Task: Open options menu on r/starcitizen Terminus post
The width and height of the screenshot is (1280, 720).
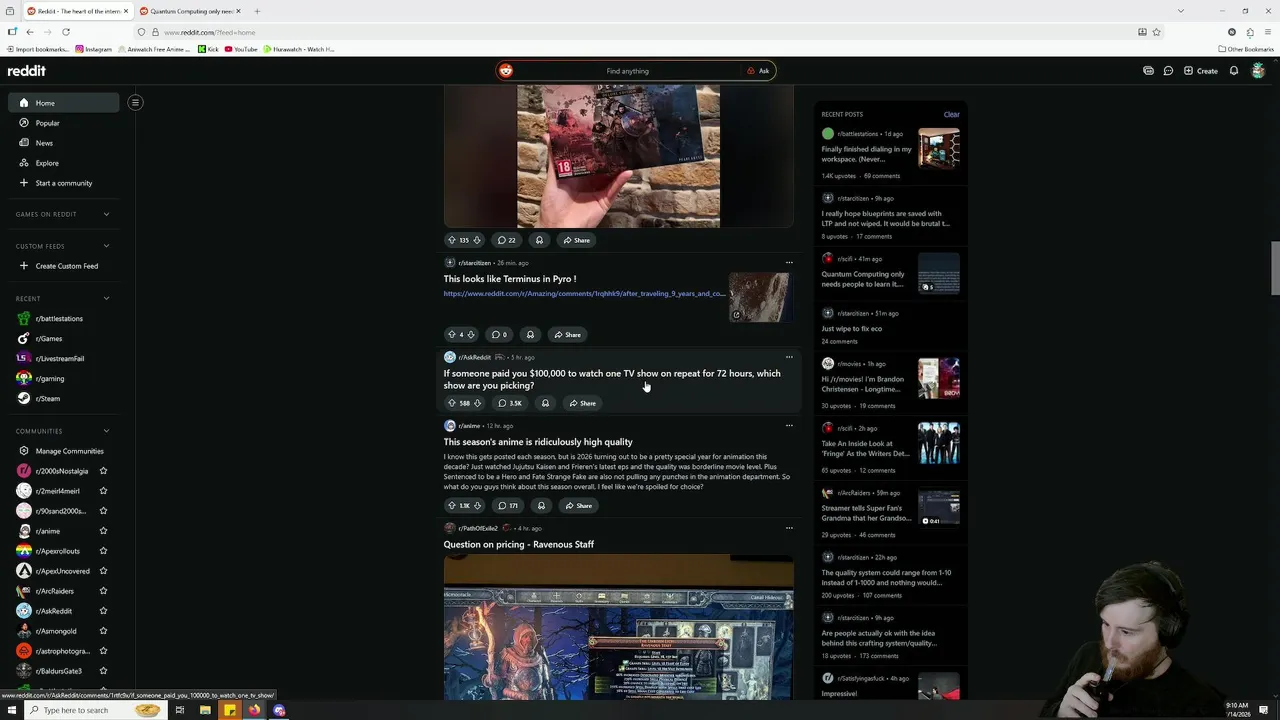Action: [789, 263]
